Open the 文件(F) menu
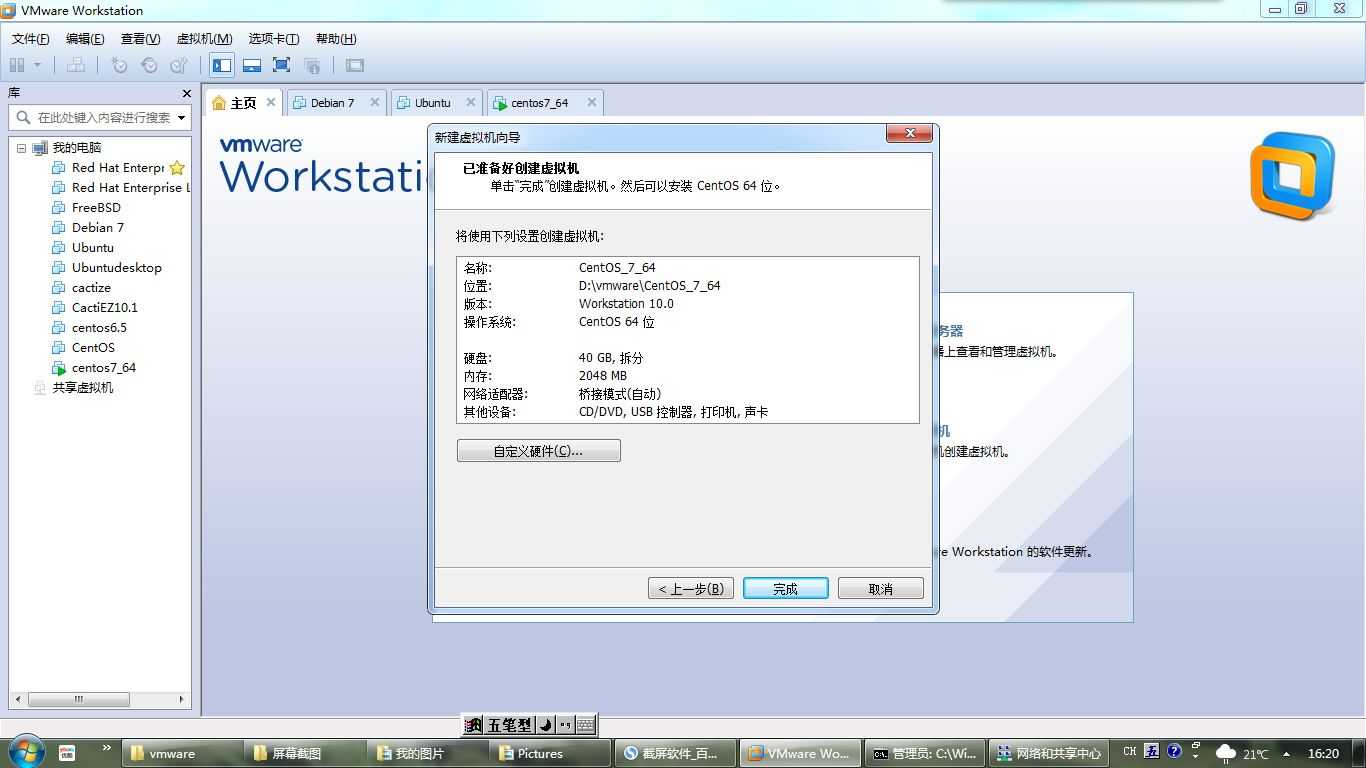Viewport: 1366px width, 768px height. click(x=30, y=38)
